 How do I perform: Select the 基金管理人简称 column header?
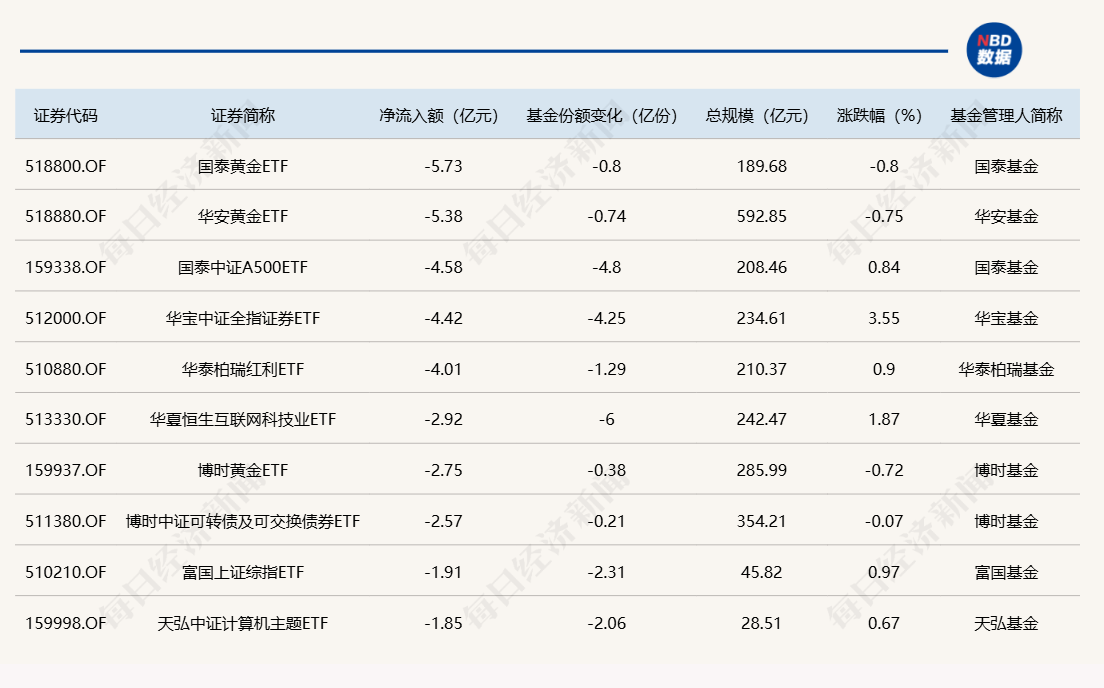click(x=1006, y=115)
